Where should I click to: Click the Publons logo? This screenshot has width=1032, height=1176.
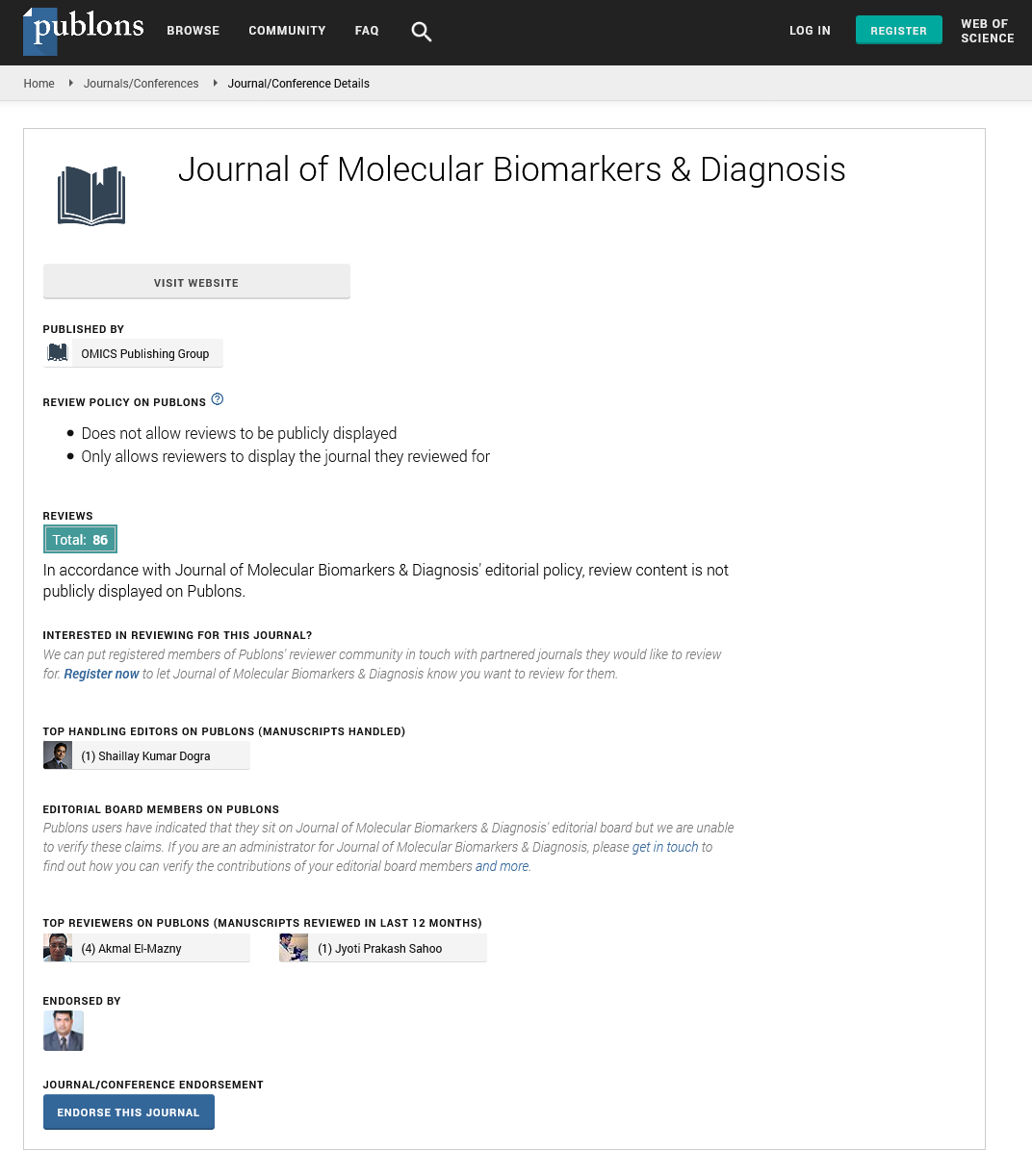pyautogui.click(x=84, y=31)
